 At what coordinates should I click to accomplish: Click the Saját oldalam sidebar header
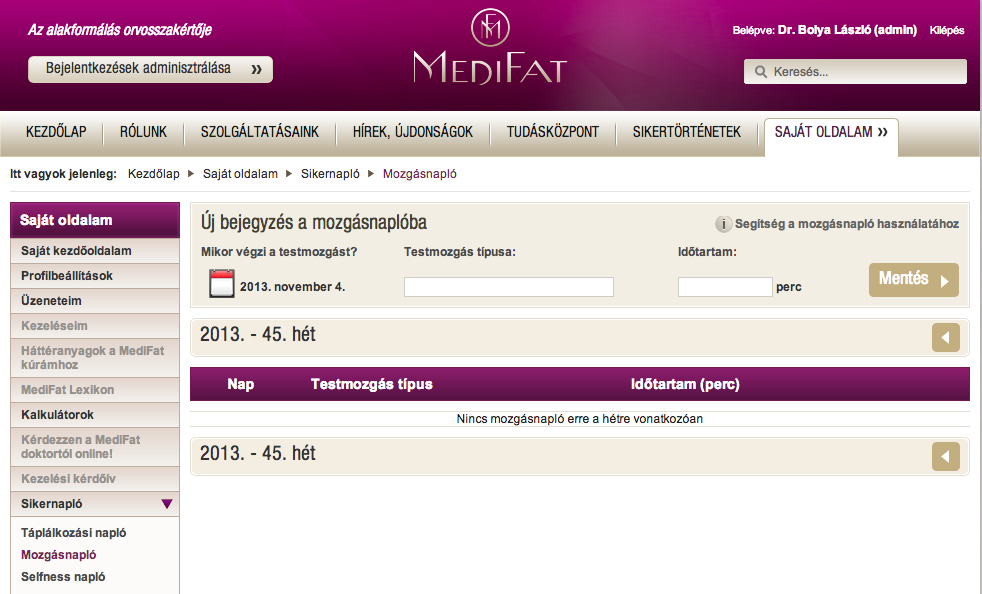[95, 220]
